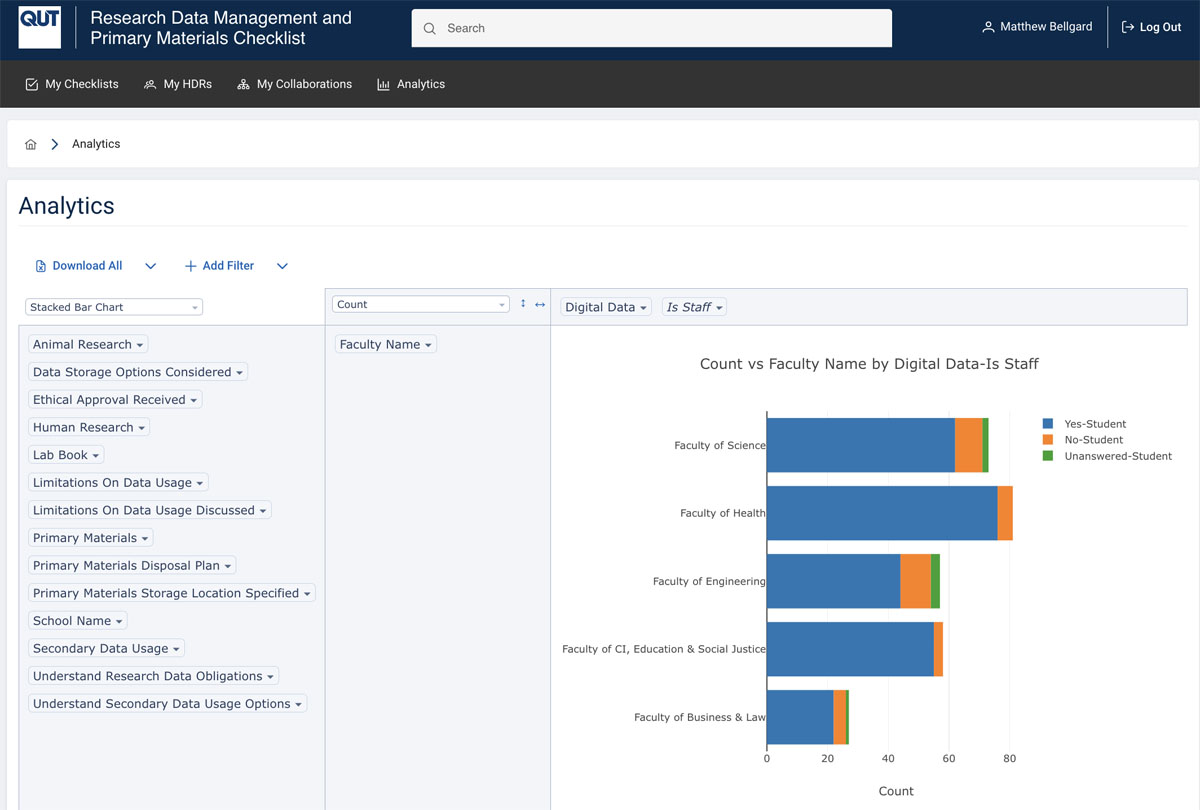This screenshot has height=810, width=1200.
Task: Click the plus icon for Add Filter
Action: pos(190,266)
